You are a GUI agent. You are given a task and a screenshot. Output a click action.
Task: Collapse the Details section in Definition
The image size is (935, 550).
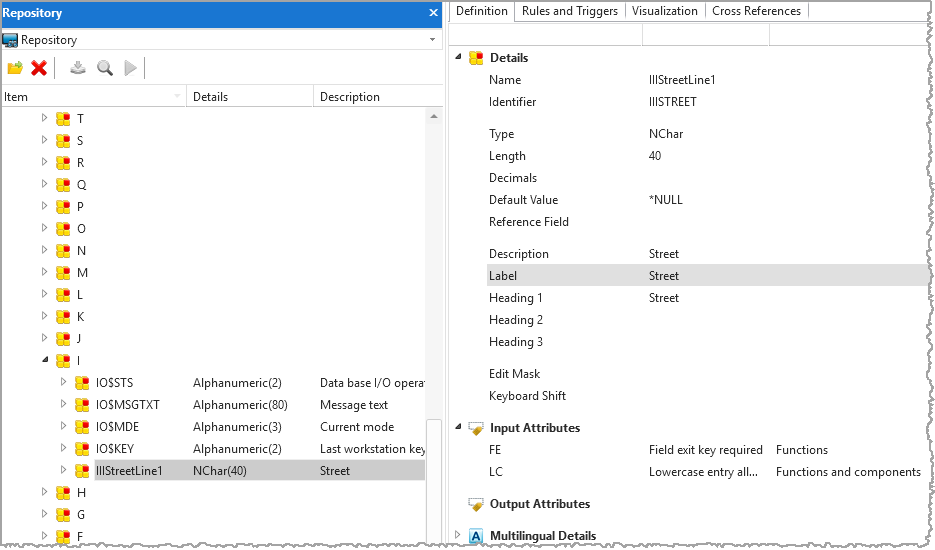459,58
